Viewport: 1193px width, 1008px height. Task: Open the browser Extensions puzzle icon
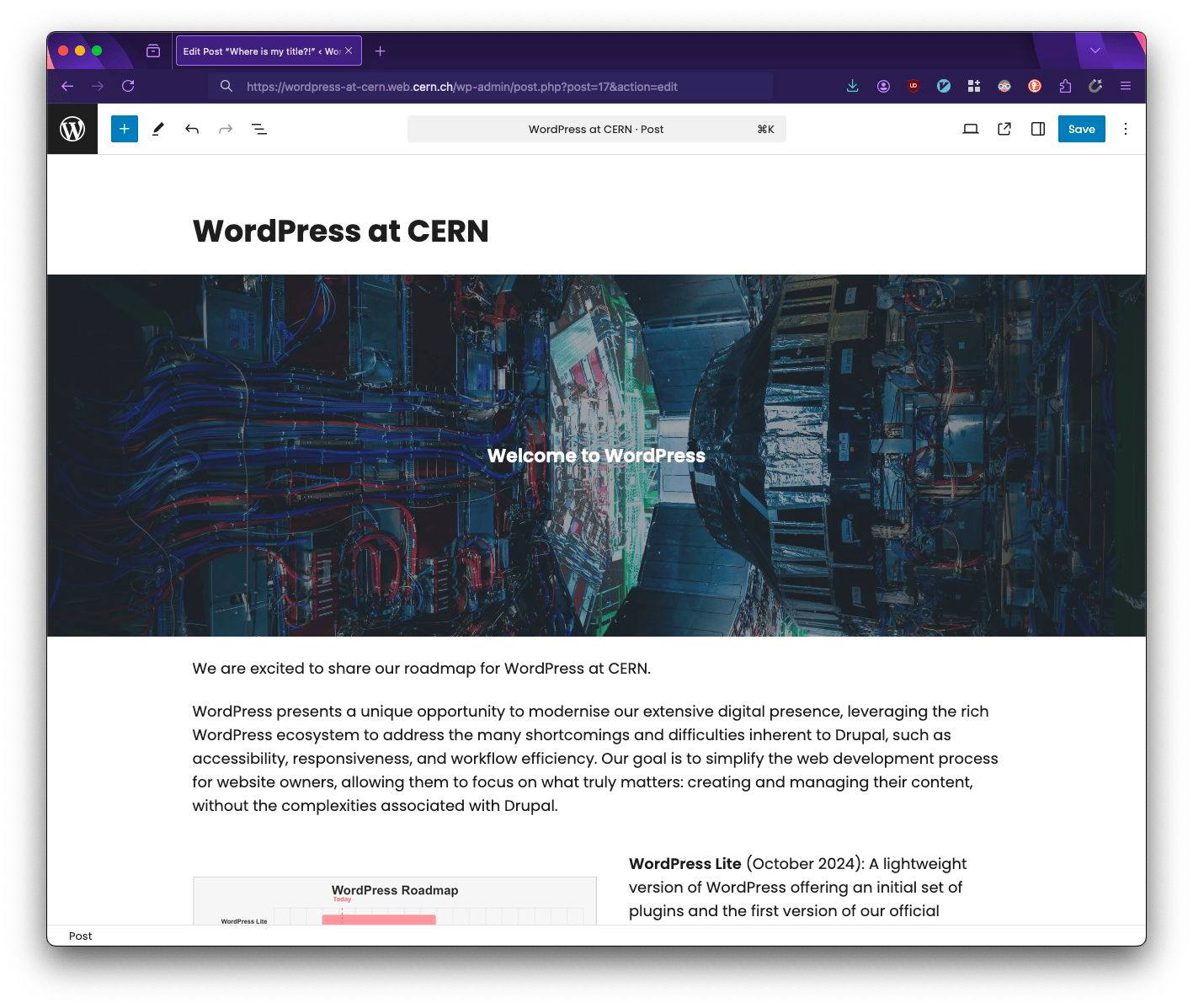[x=1065, y=86]
